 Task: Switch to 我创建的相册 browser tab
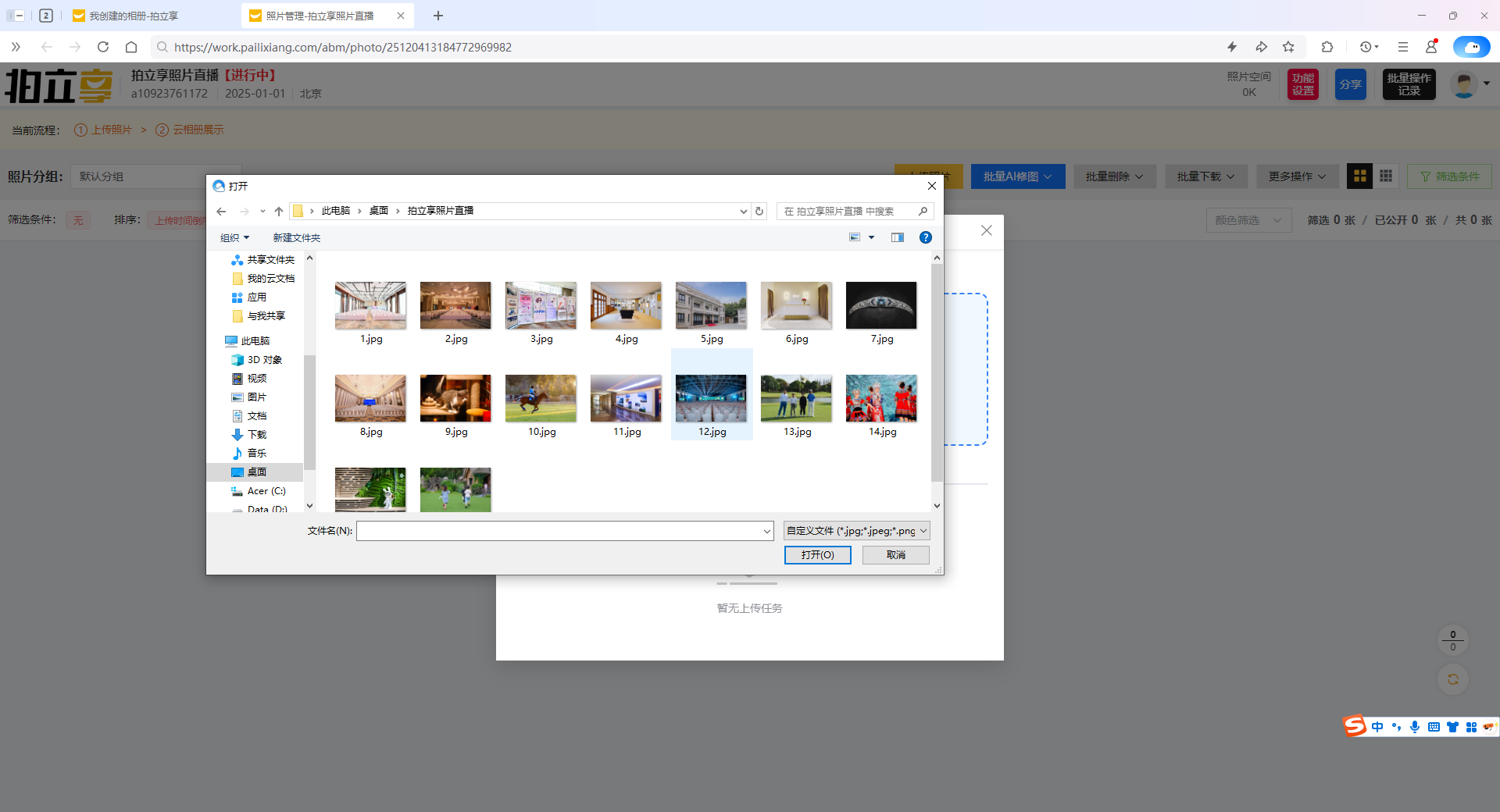pyautogui.click(x=133, y=16)
